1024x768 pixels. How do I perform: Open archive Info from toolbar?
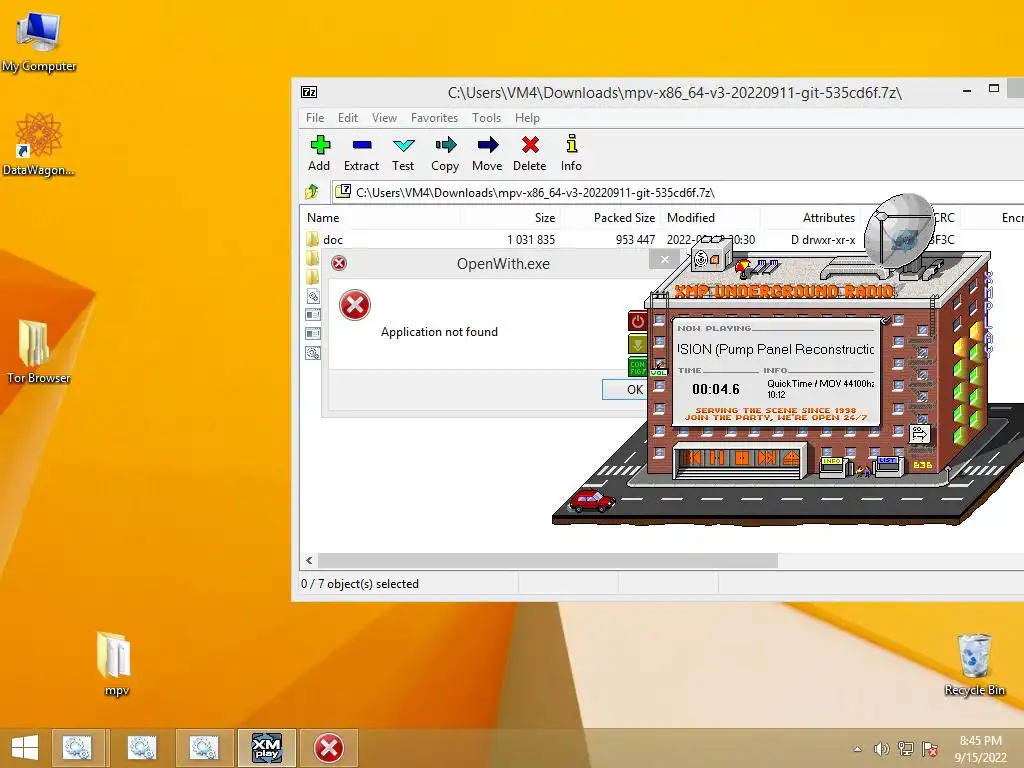(x=571, y=153)
